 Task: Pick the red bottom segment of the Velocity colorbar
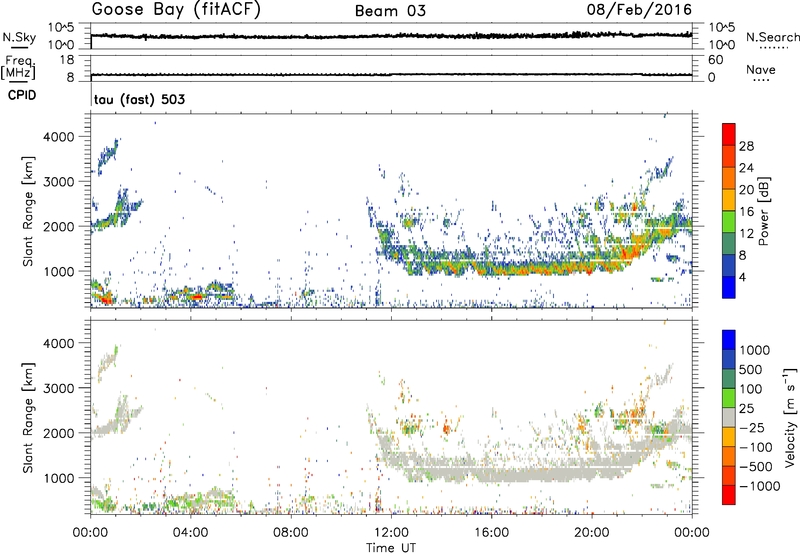(x=729, y=495)
